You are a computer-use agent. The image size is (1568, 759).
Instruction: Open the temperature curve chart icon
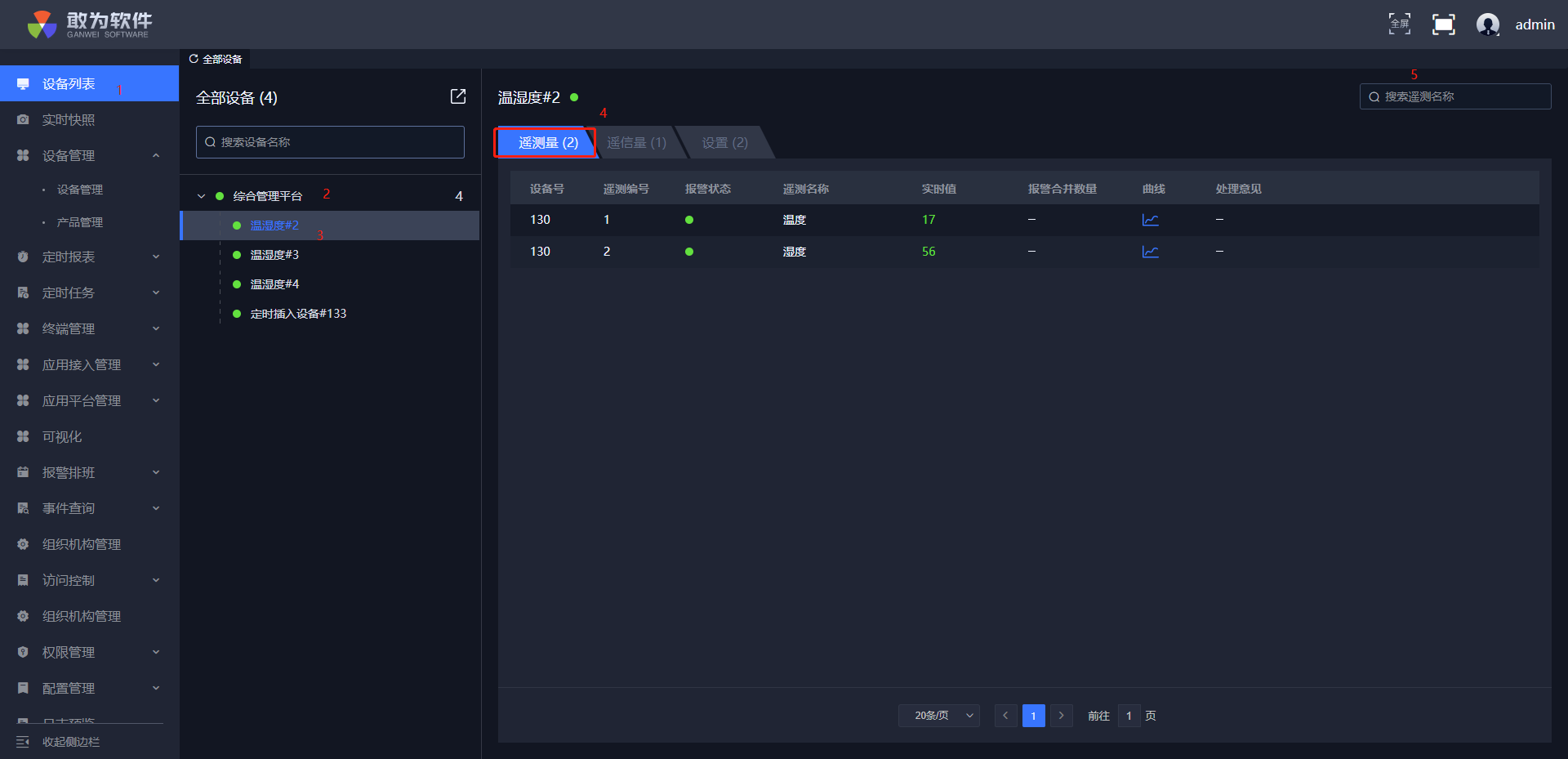(x=1150, y=220)
